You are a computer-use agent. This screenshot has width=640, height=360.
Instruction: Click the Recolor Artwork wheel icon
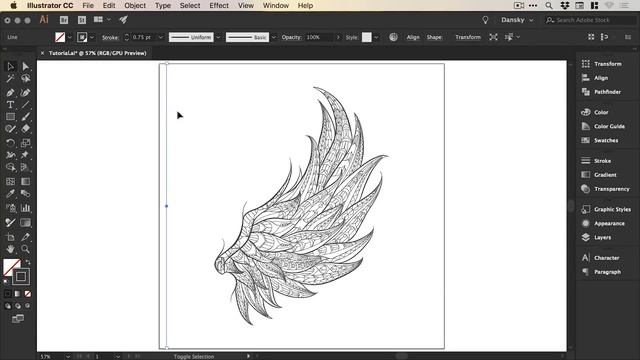(393, 37)
